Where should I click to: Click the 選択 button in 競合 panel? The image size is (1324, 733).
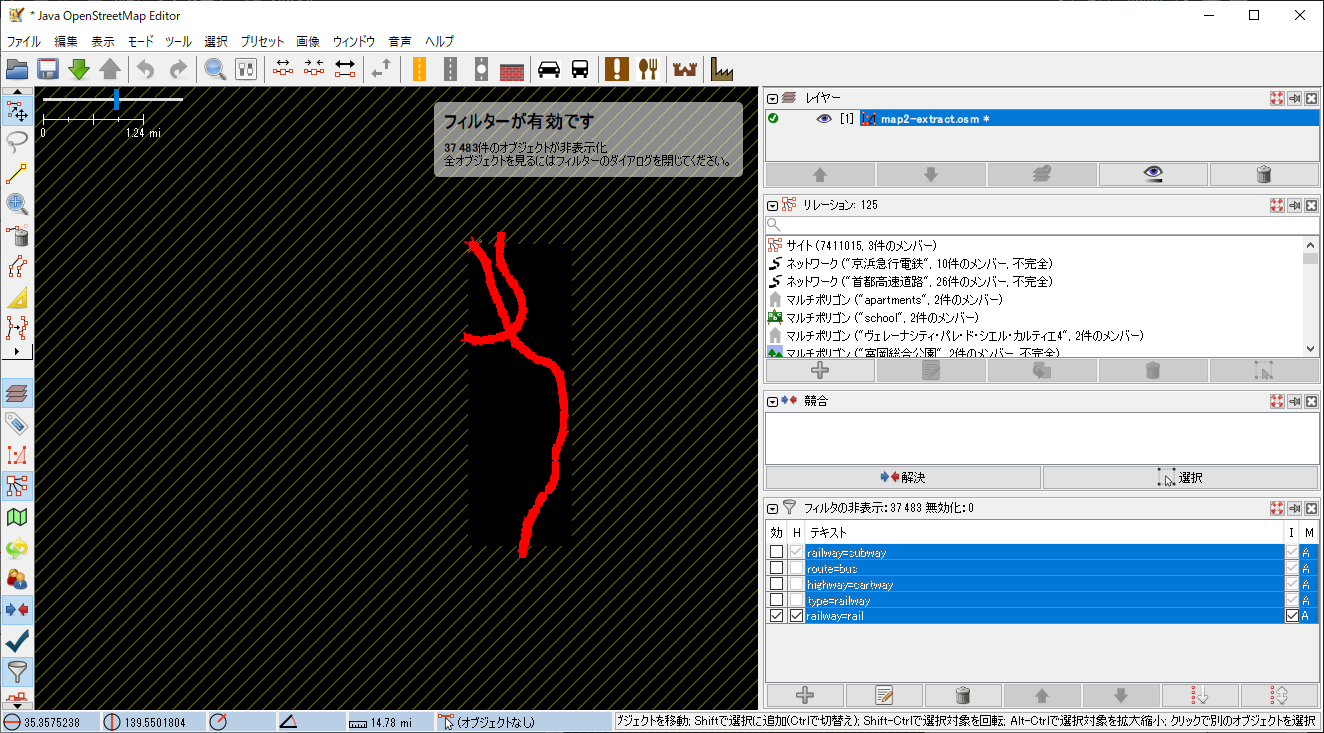pyautogui.click(x=1180, y=478)
